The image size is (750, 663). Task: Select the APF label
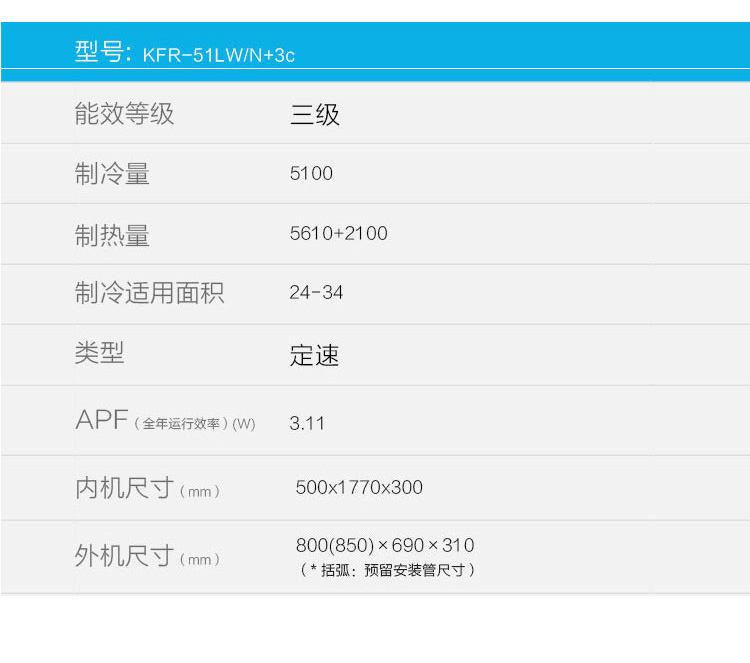point(102,421)
